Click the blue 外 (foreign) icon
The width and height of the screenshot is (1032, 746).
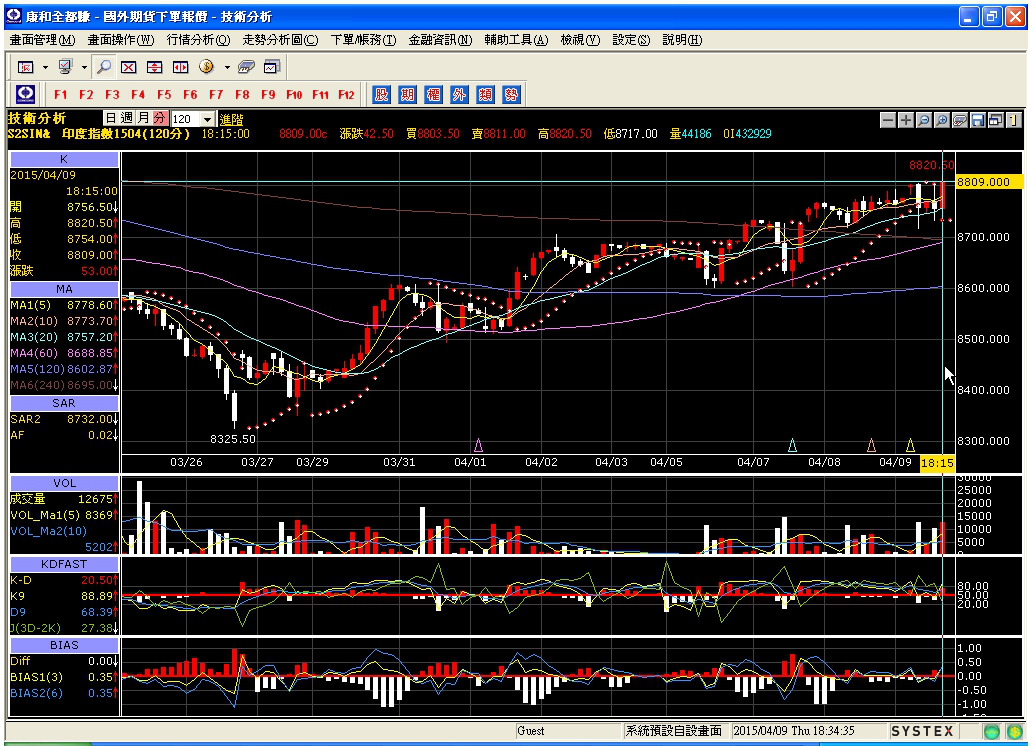(x=459, y=94)
